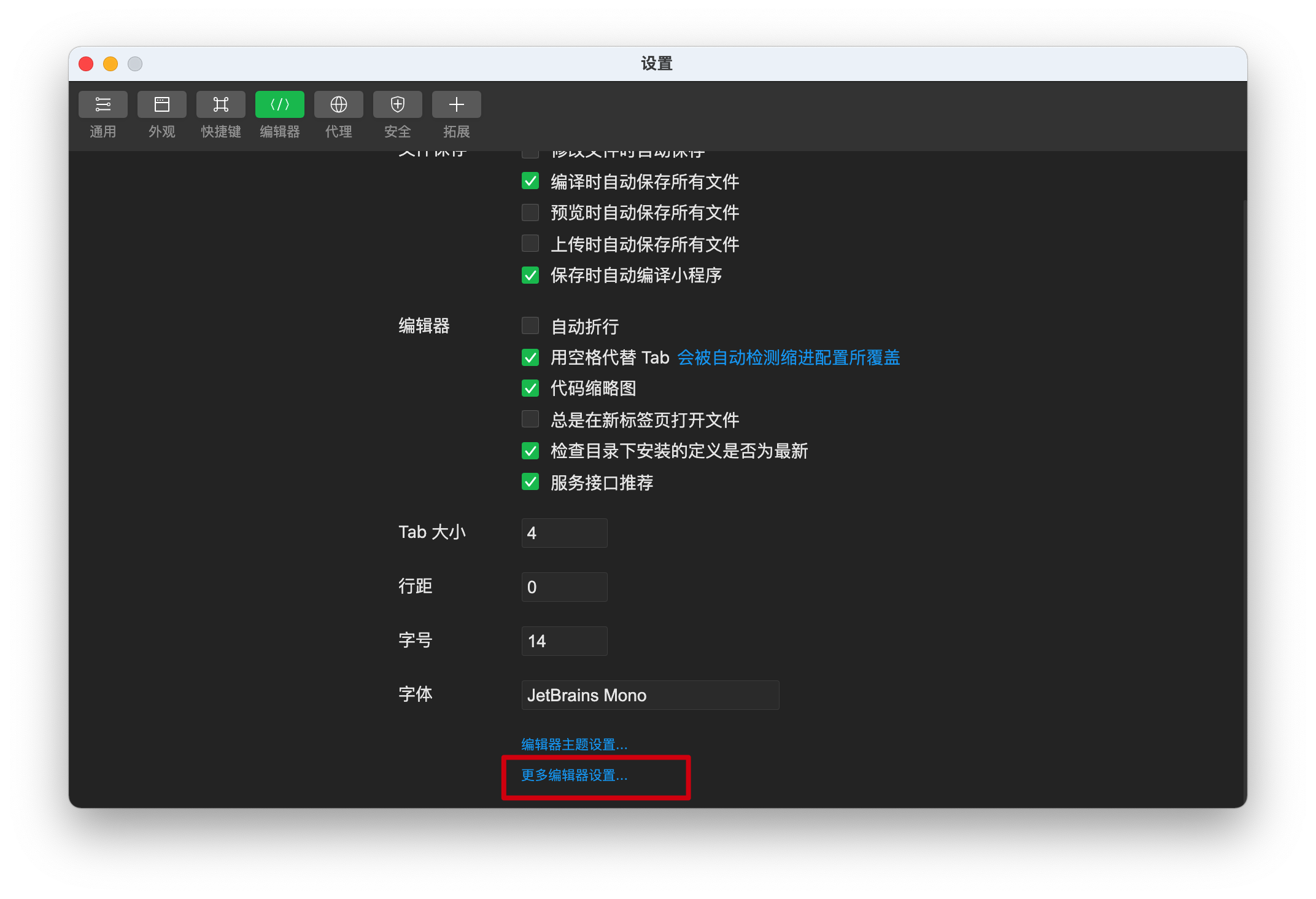
Task: Enable 预览时自动保存所有文件 checkbox
Action: pos(530,212)
